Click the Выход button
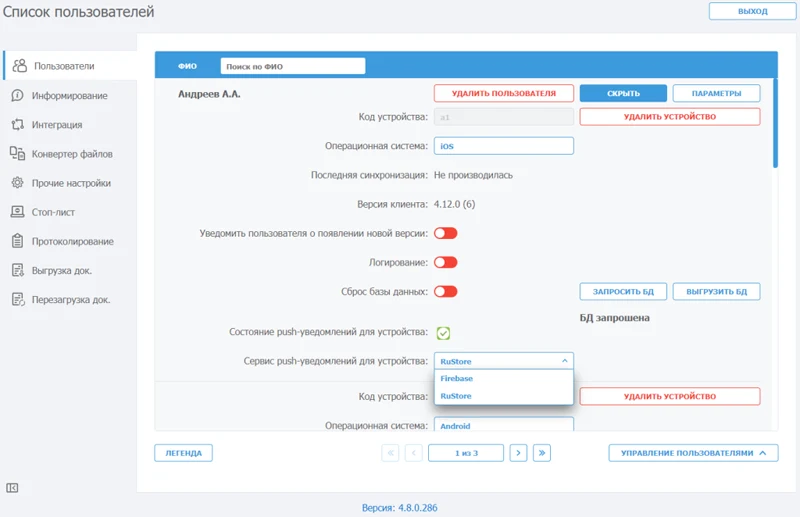Viewport: 800px width, 517px height. (753, 11)
